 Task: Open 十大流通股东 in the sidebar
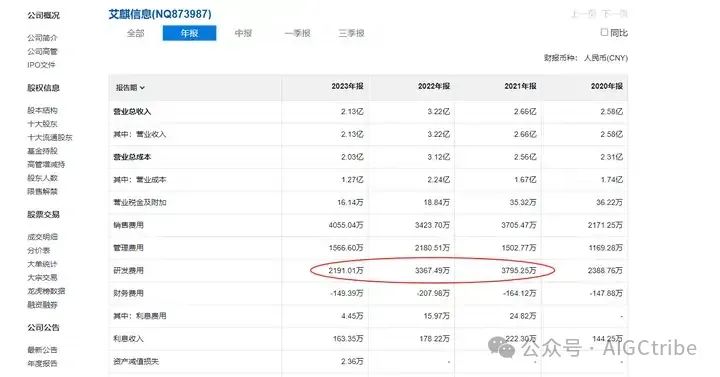[x=50, y=137]
